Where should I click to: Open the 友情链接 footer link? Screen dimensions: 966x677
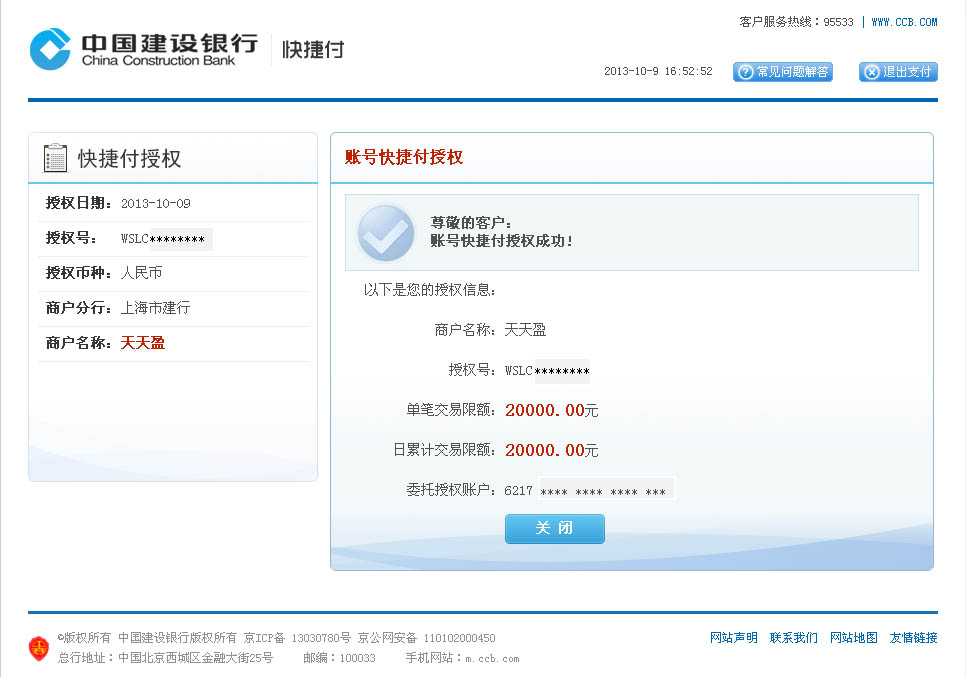coord(913,638)
